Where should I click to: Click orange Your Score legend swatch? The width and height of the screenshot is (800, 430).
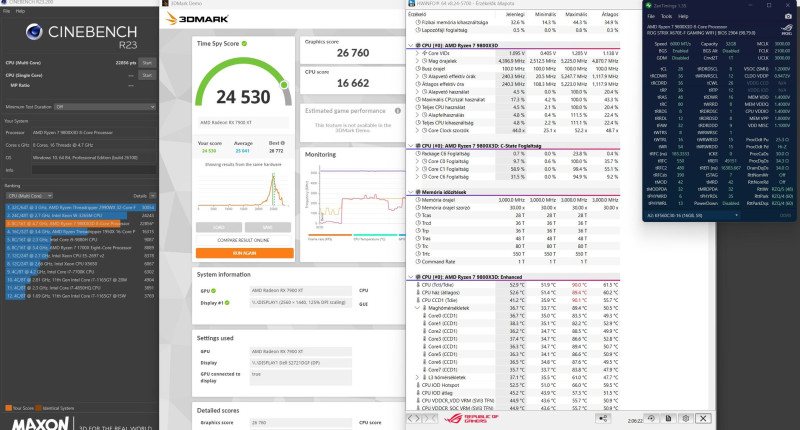tap(8, 408)
